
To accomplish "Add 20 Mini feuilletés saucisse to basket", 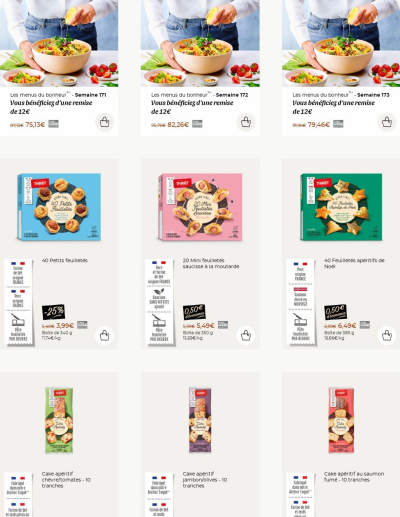I will click(x=246, y=335).
